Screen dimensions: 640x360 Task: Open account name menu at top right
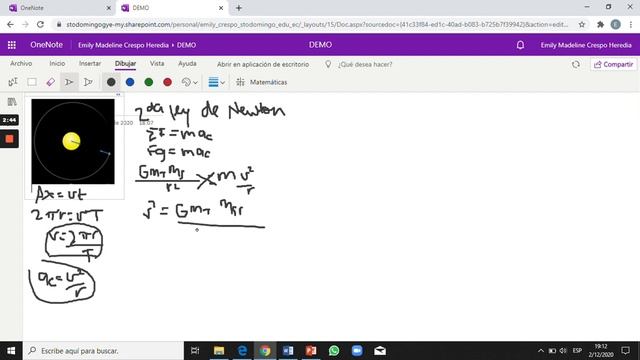(586, 45)
